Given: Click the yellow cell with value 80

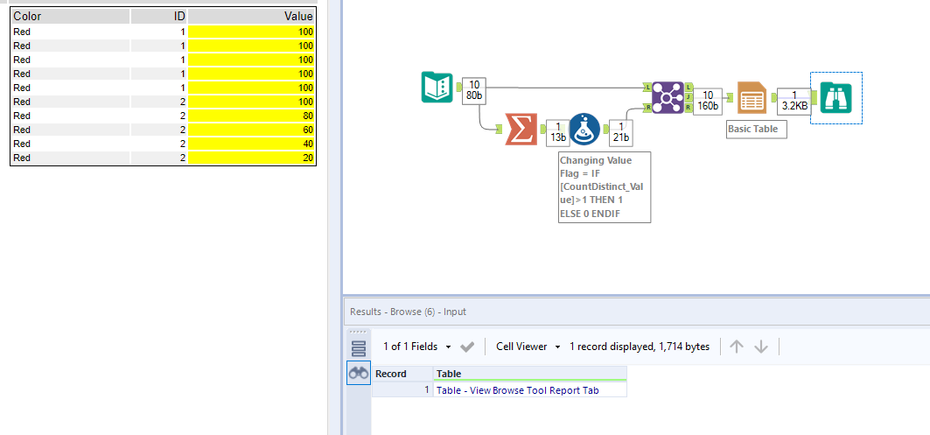Looking at the screenshot, I should click(251, 116).
